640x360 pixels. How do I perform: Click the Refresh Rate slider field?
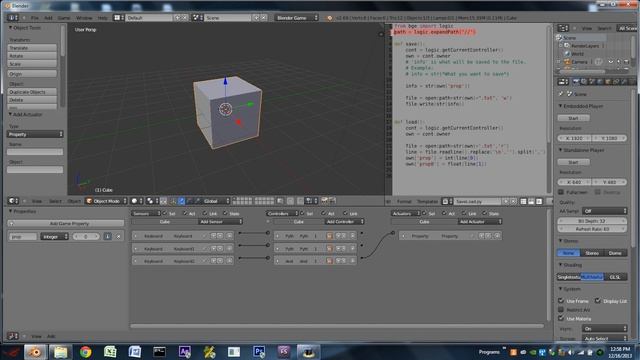tap(592, 229)
